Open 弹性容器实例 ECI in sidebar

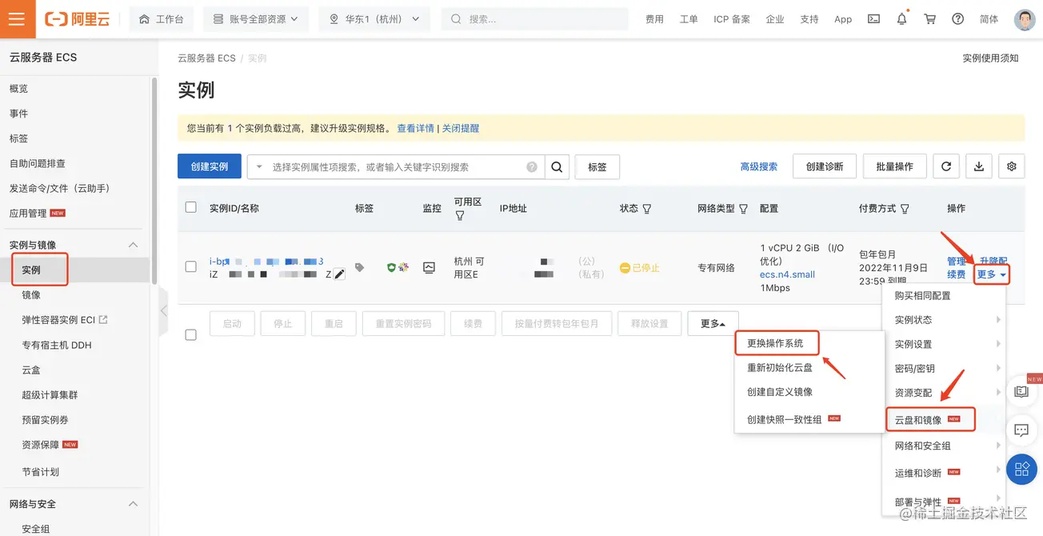click(x=65, y=320)
